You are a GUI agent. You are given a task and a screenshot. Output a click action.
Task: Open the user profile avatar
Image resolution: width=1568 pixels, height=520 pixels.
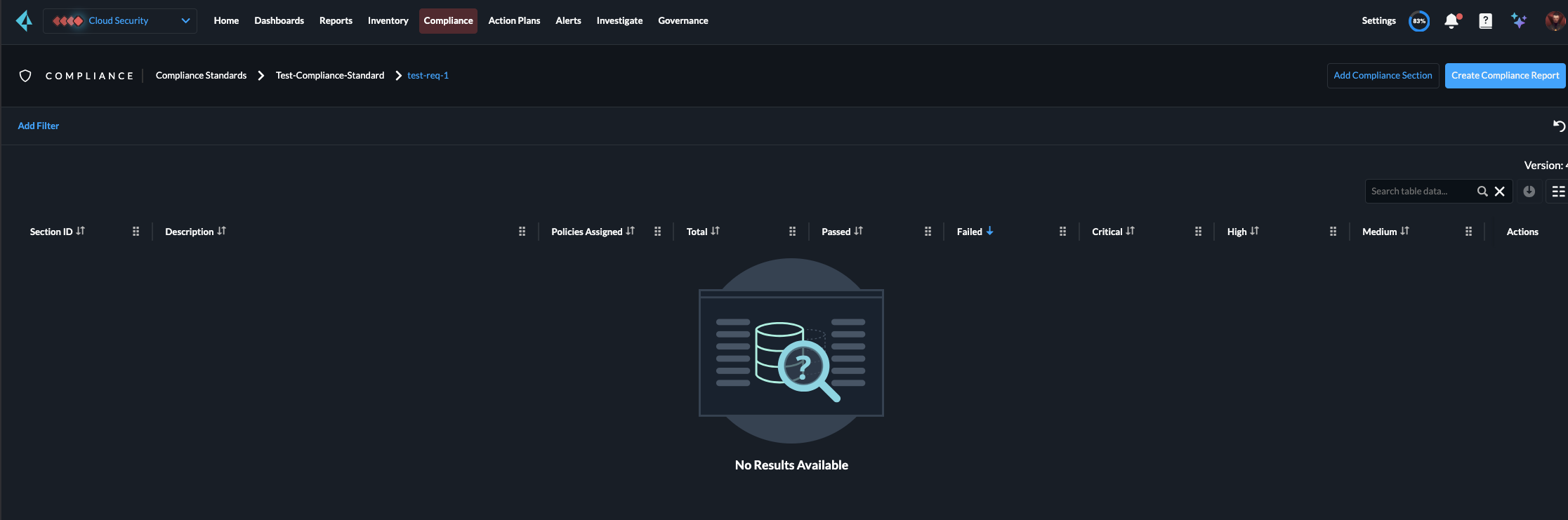click(1555, 21)
